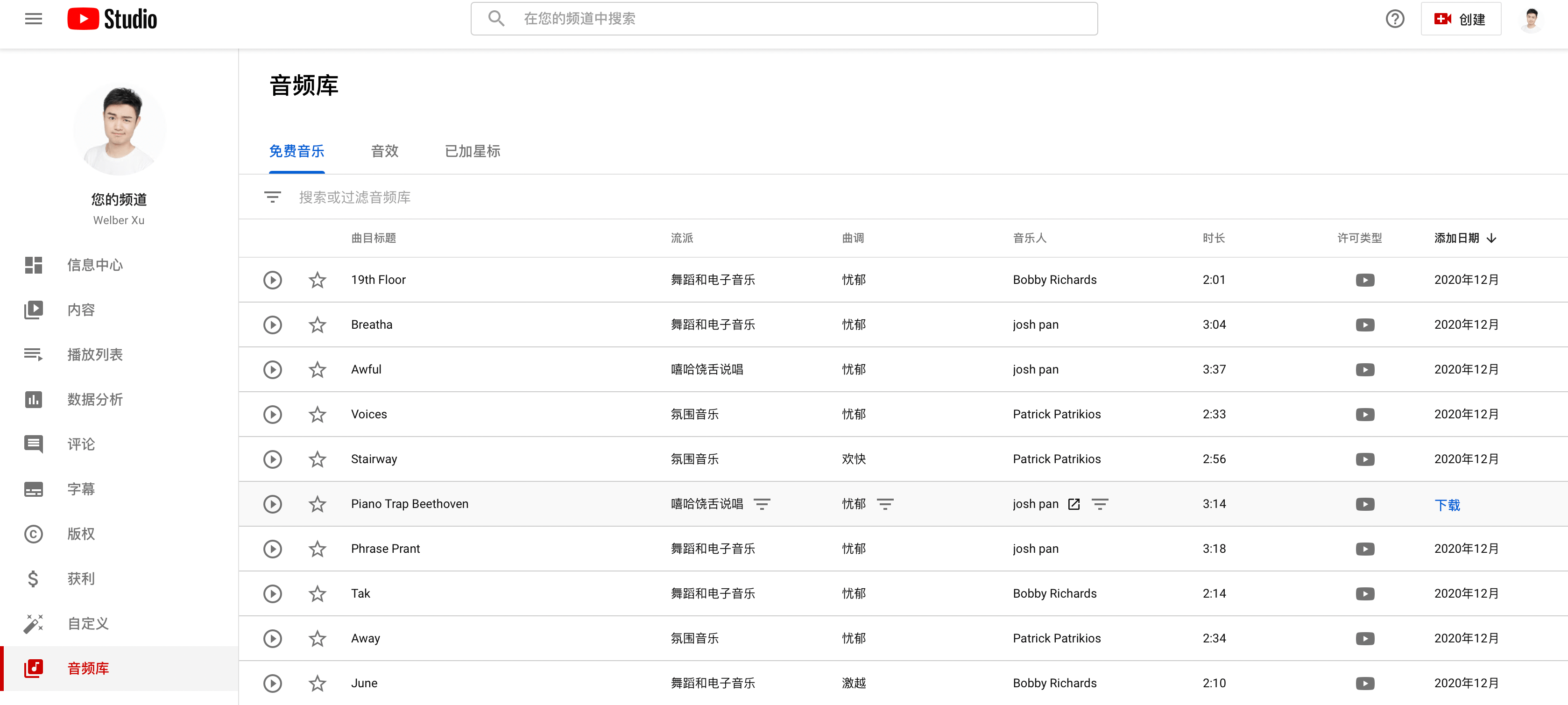Play the Breatha track preview

[272, 324]
